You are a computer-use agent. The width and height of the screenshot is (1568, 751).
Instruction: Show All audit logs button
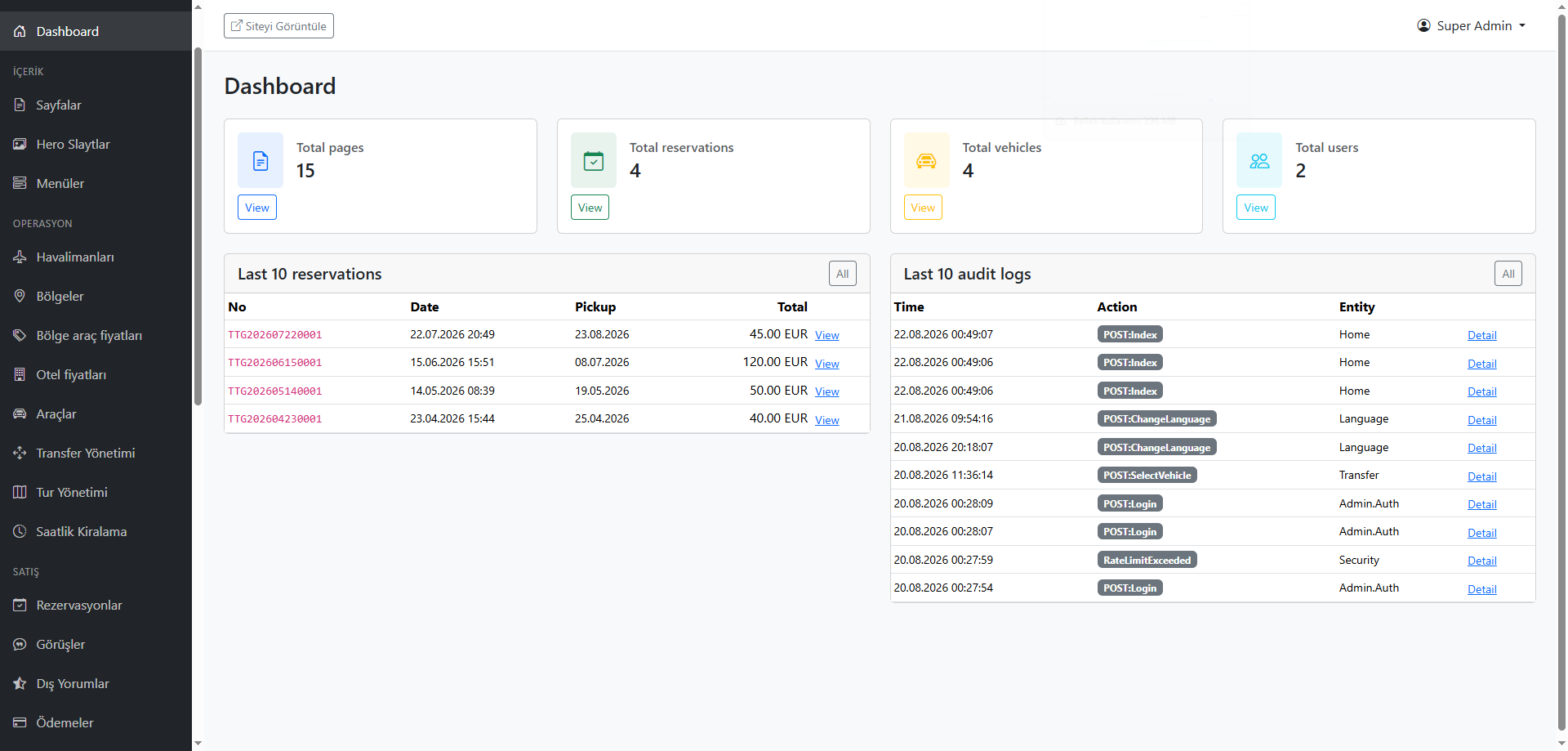(x=1508, y=274)
